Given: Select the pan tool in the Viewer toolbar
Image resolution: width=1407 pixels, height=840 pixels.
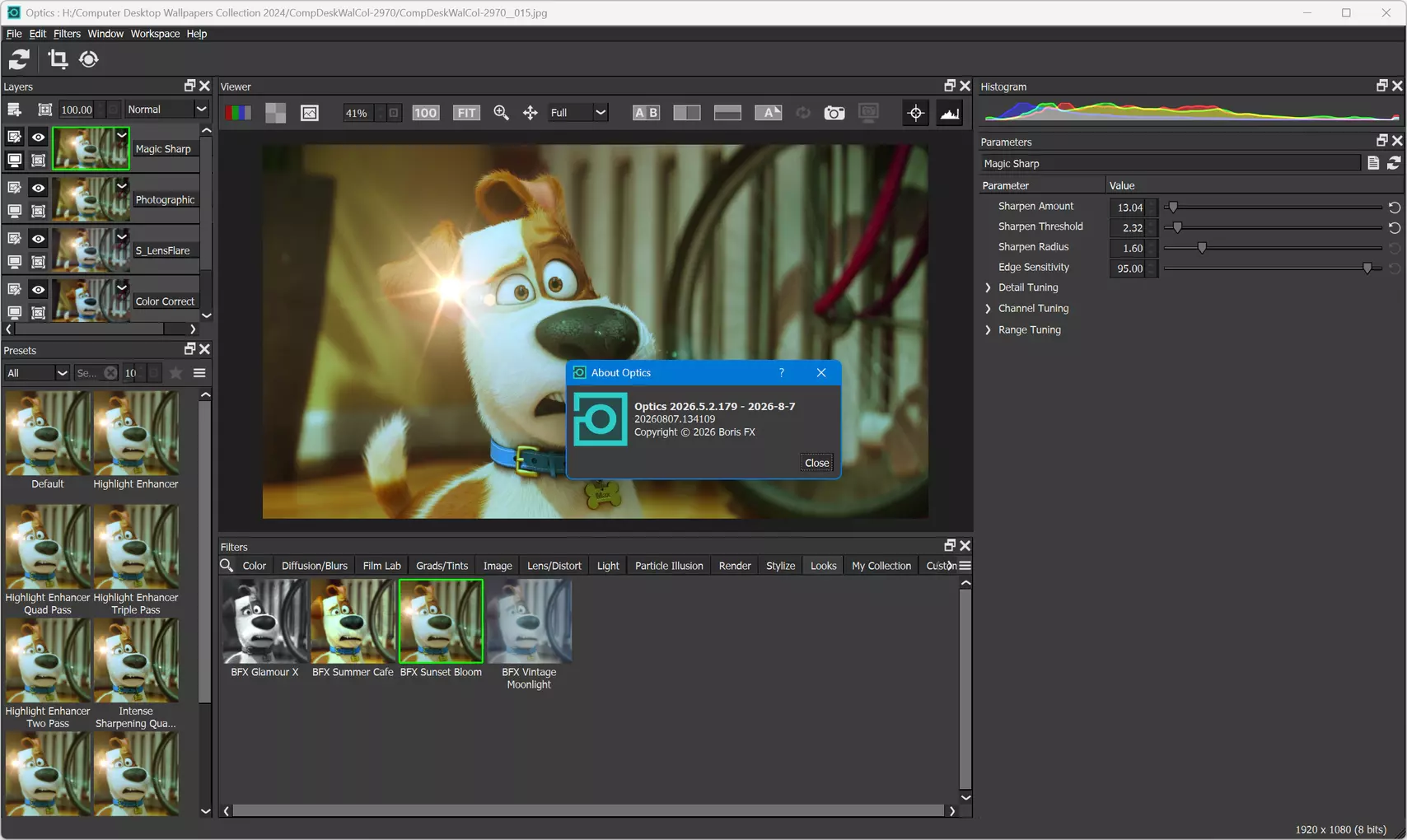Looking at the screenshot, I should click(531, 113).
